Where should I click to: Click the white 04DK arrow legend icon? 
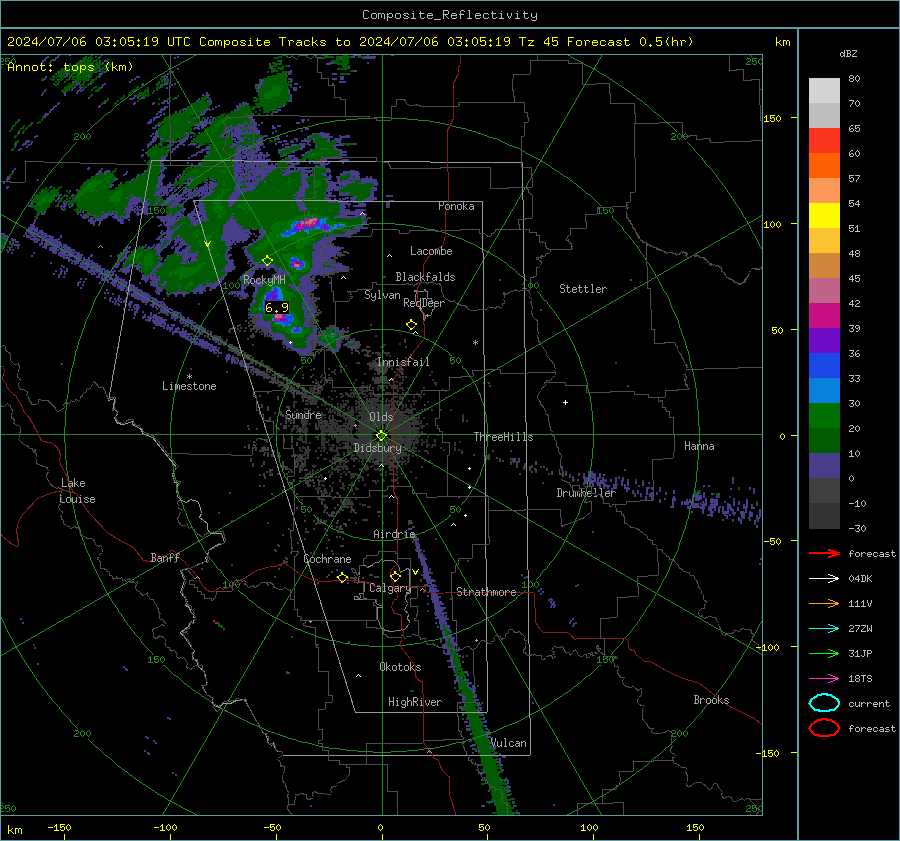click(824, 579)
